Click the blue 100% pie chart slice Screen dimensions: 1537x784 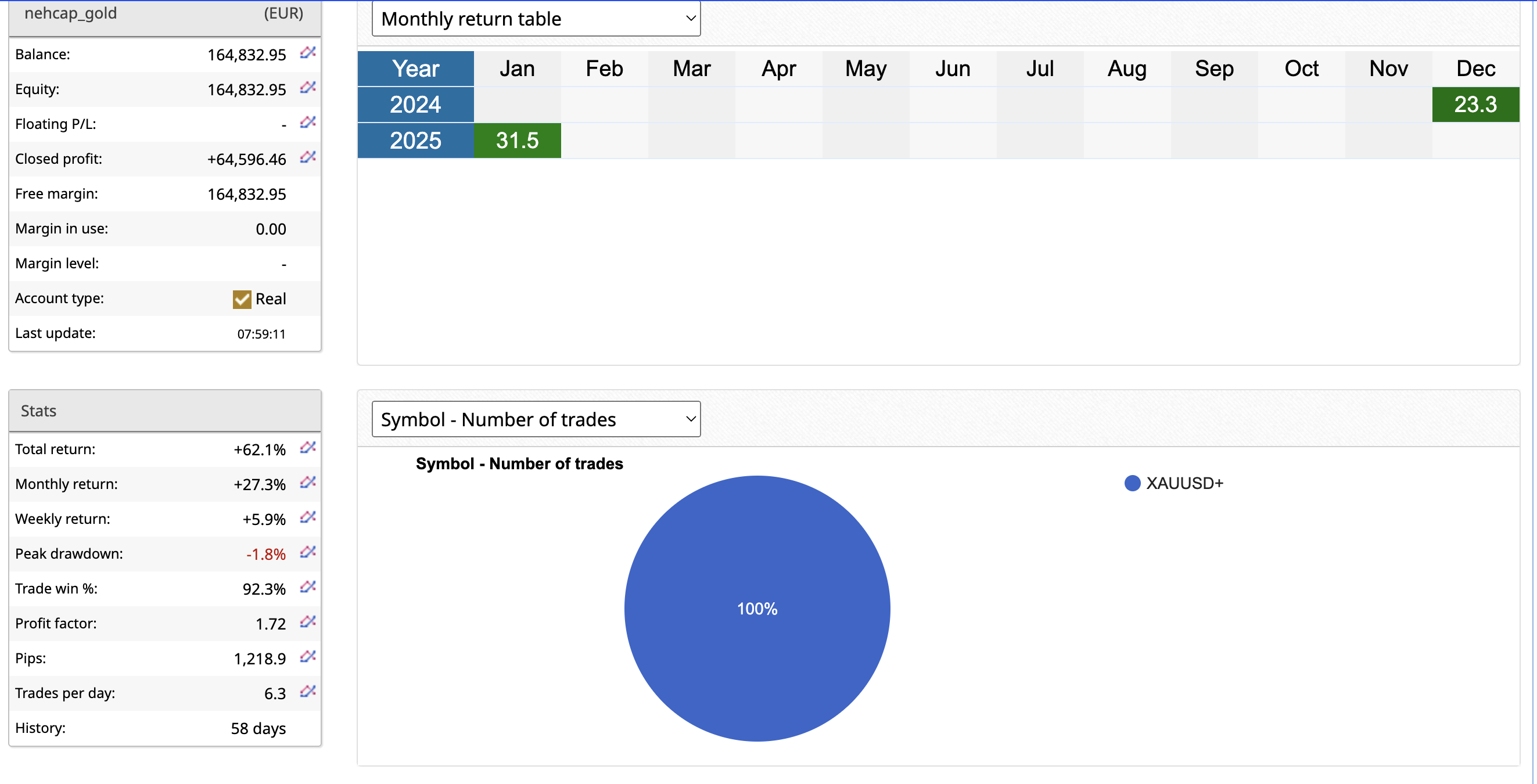(x=756, y=609)
